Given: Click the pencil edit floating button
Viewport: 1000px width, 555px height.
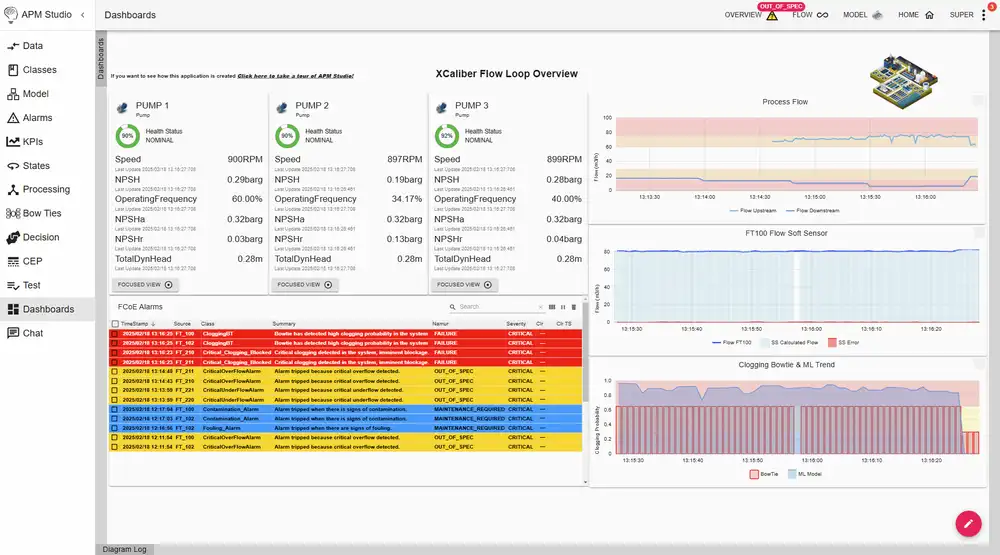Looking at the screenshot, I should click(x=968, y=524).
